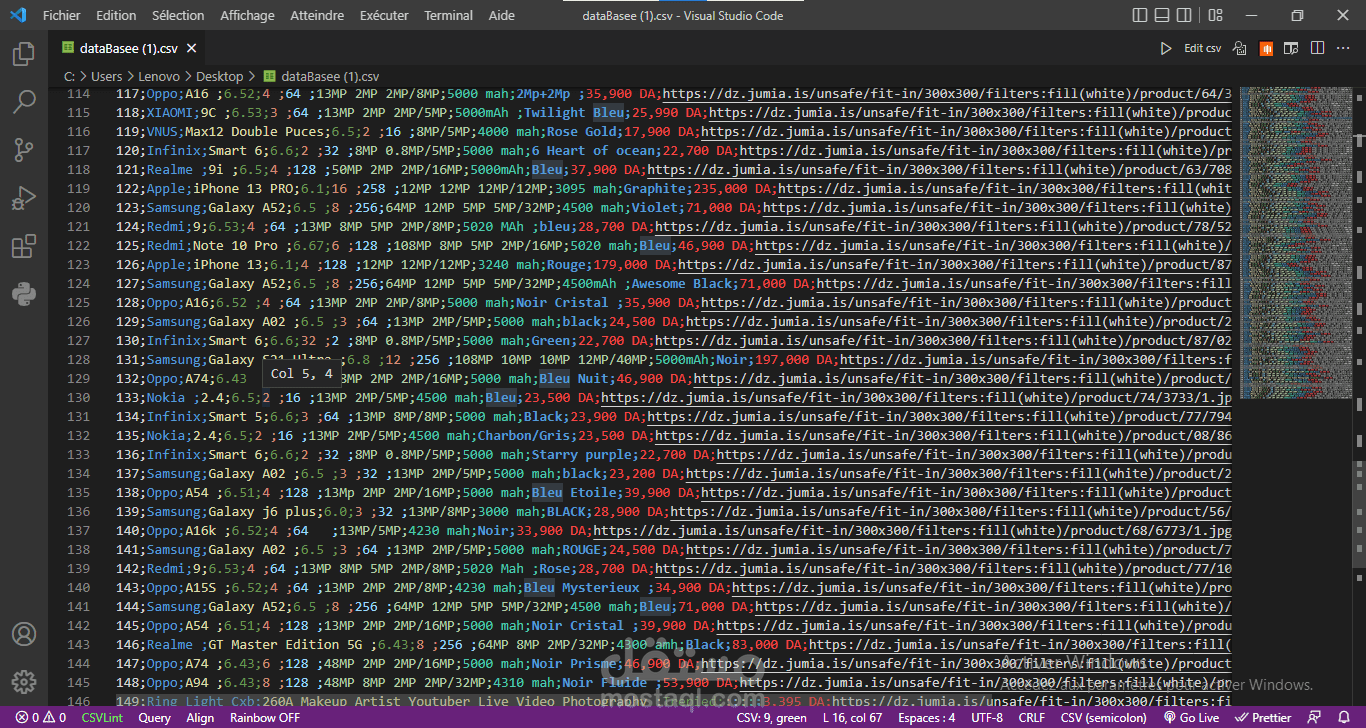Open the Extensions view
Viewport: 1366px width, 728px height.
(24, 246)
